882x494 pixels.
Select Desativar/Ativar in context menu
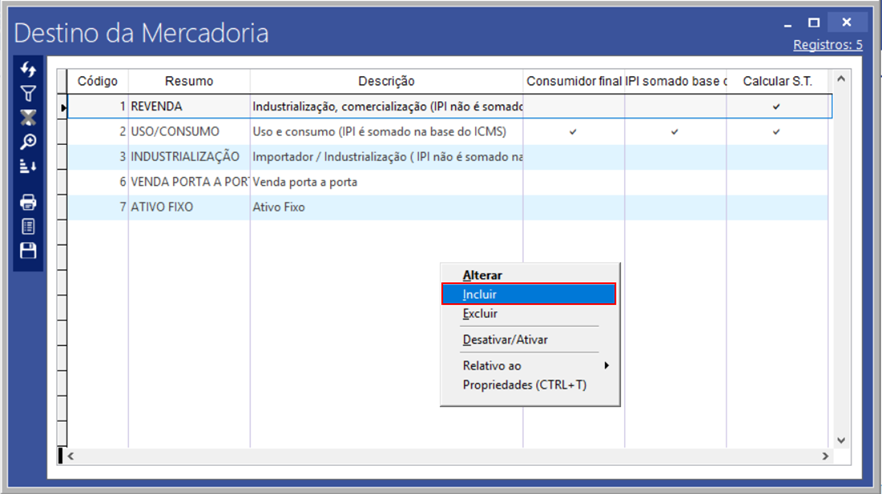click(x=505, y=340)
